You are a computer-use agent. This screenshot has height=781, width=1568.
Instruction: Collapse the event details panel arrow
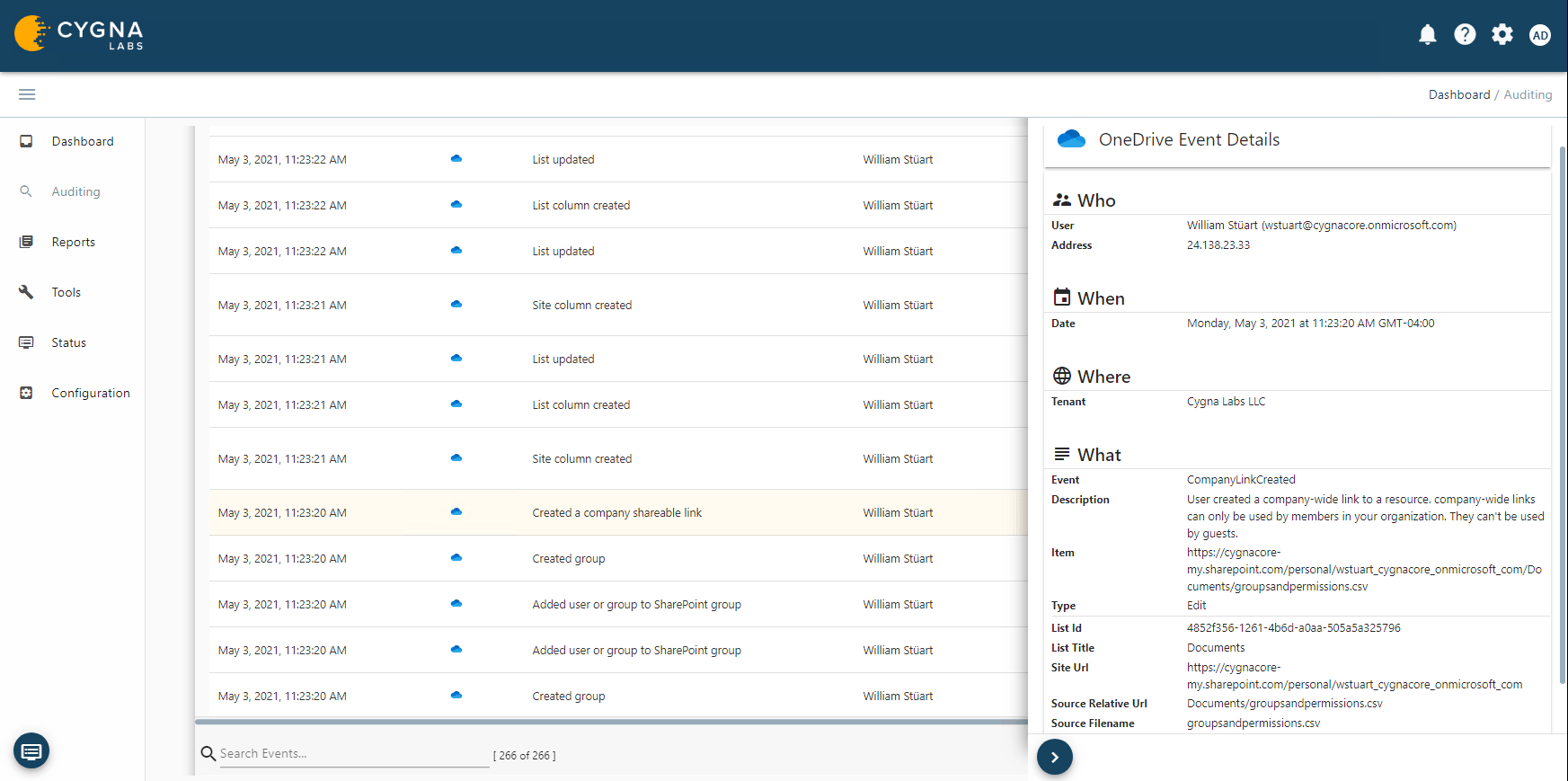pos(1054,757)
